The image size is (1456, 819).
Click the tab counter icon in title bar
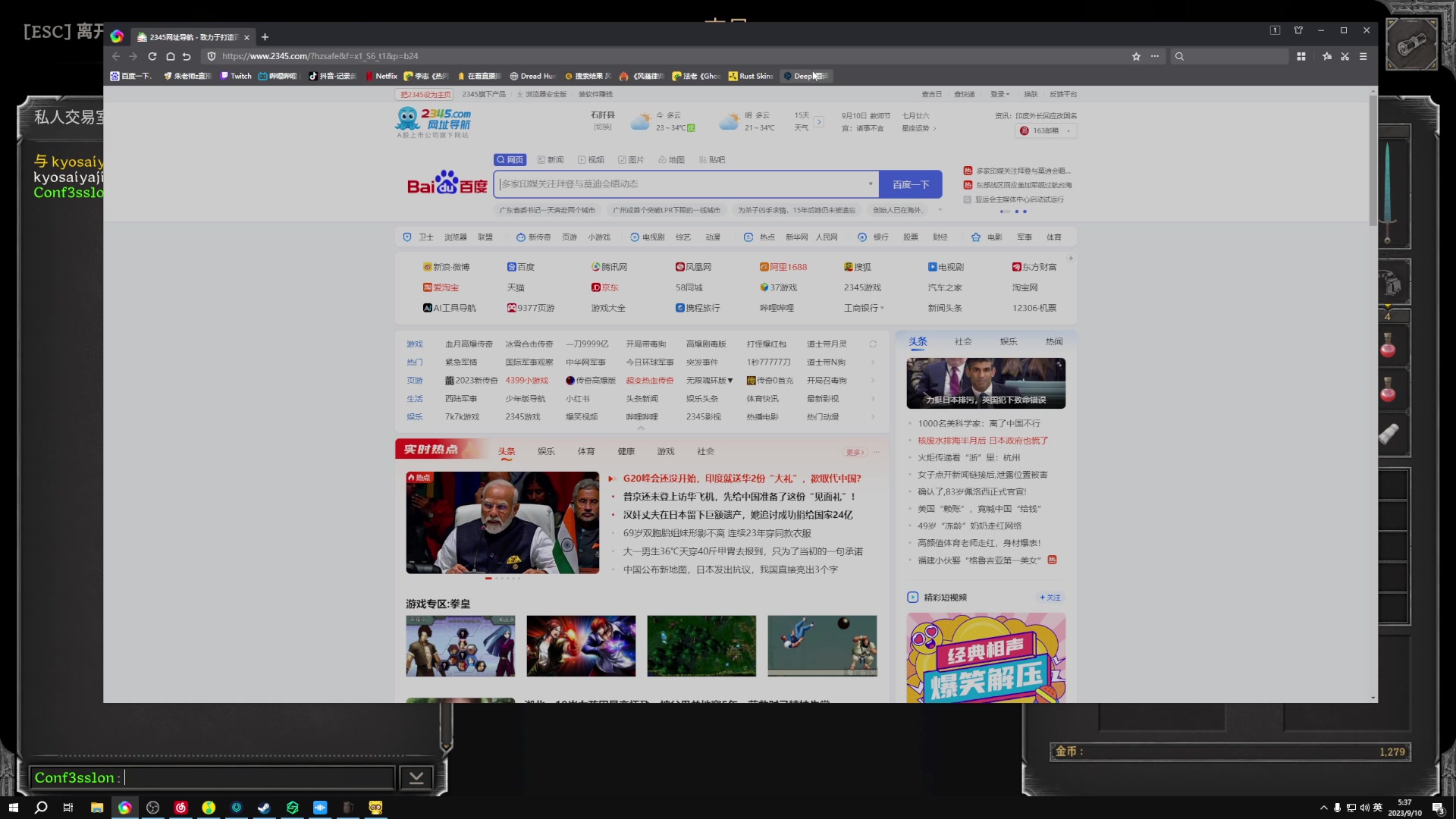1276,30
